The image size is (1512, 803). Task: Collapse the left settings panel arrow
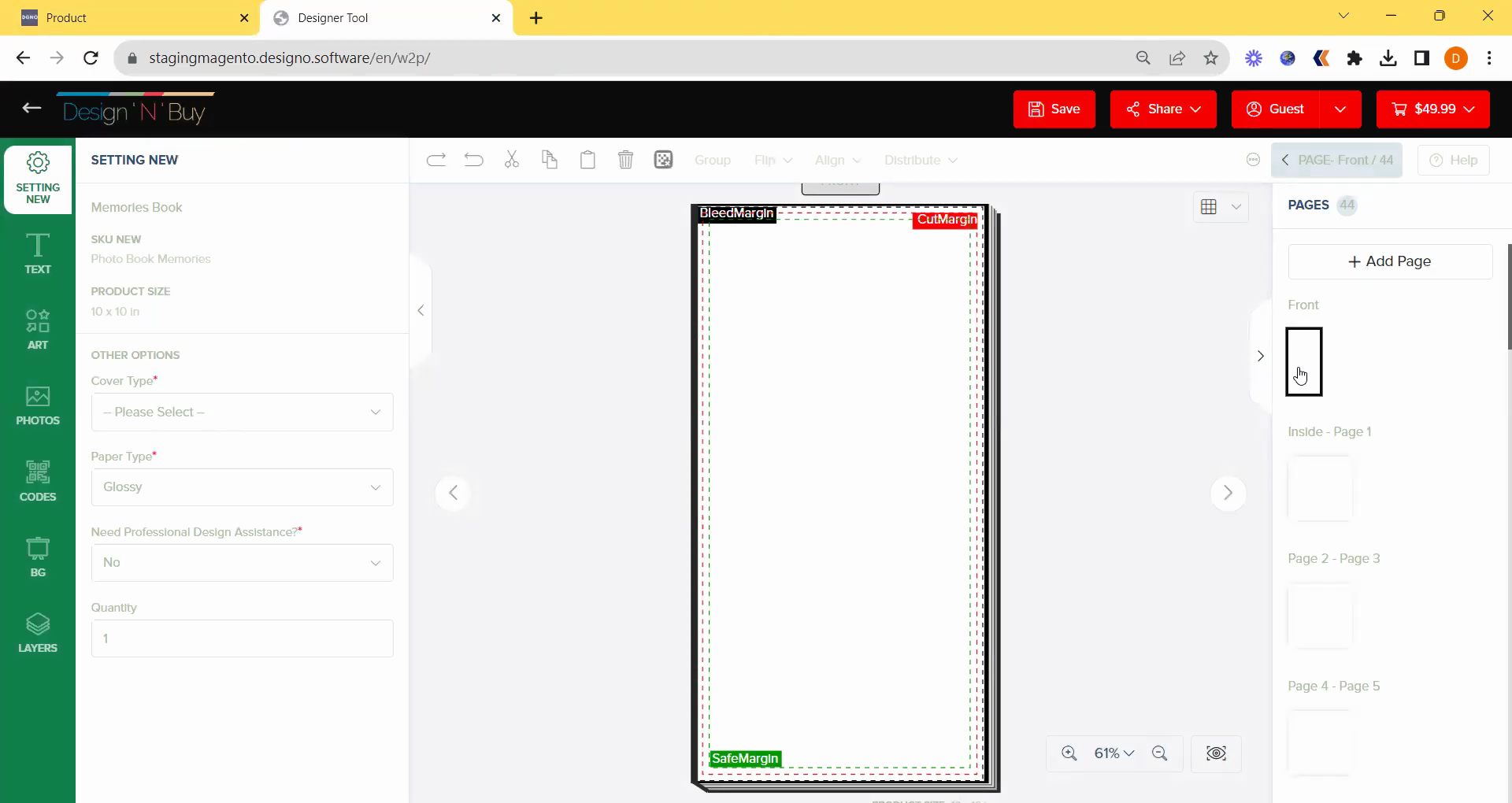(421, 310)
